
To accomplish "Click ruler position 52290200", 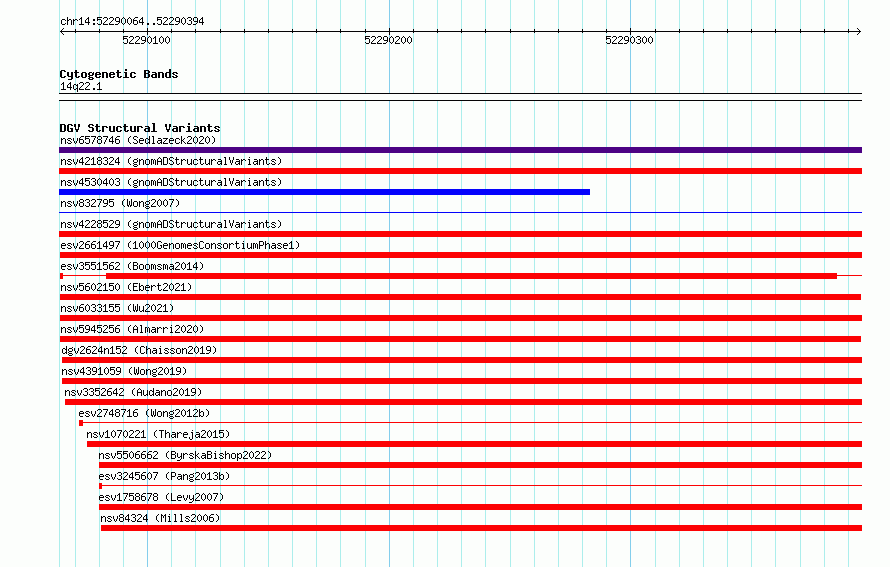I will [x=388, y=40].
